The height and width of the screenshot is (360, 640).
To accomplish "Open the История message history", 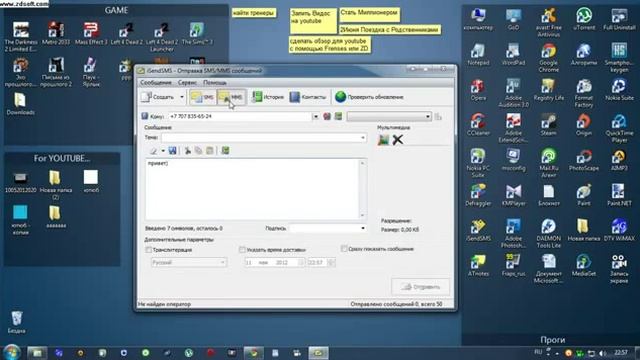I will [268, 97].
